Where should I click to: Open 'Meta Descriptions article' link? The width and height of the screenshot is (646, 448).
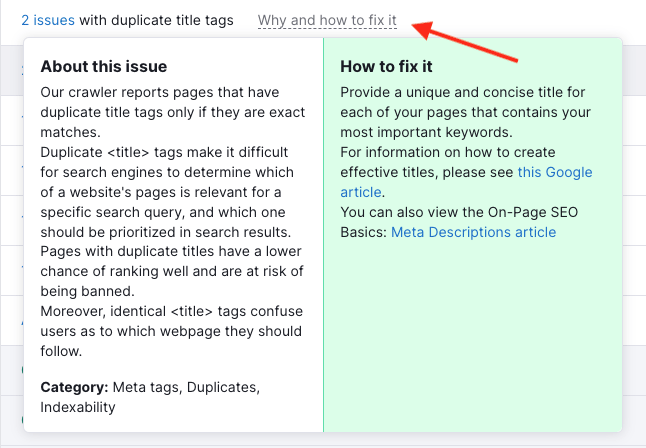[473, 232]
